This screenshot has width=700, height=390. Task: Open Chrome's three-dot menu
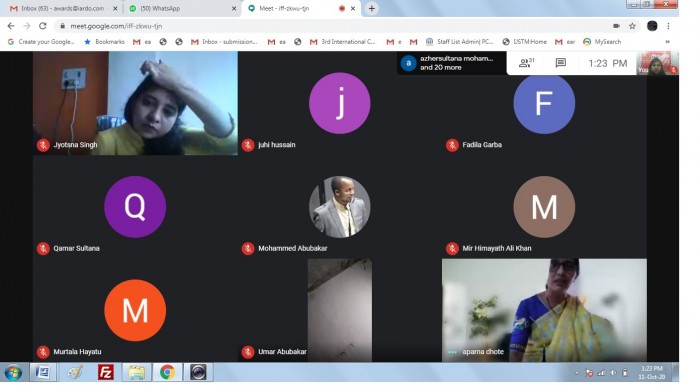[668, 26]
